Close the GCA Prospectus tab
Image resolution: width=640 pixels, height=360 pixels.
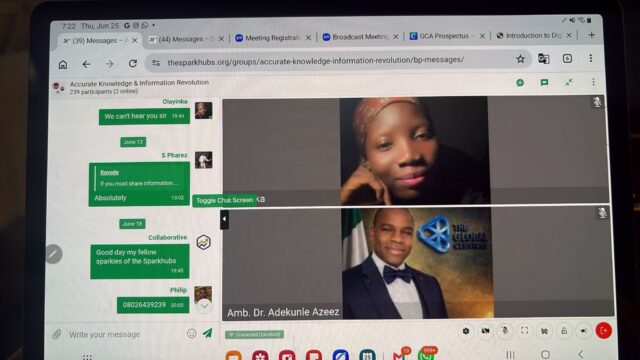(482, 36)
